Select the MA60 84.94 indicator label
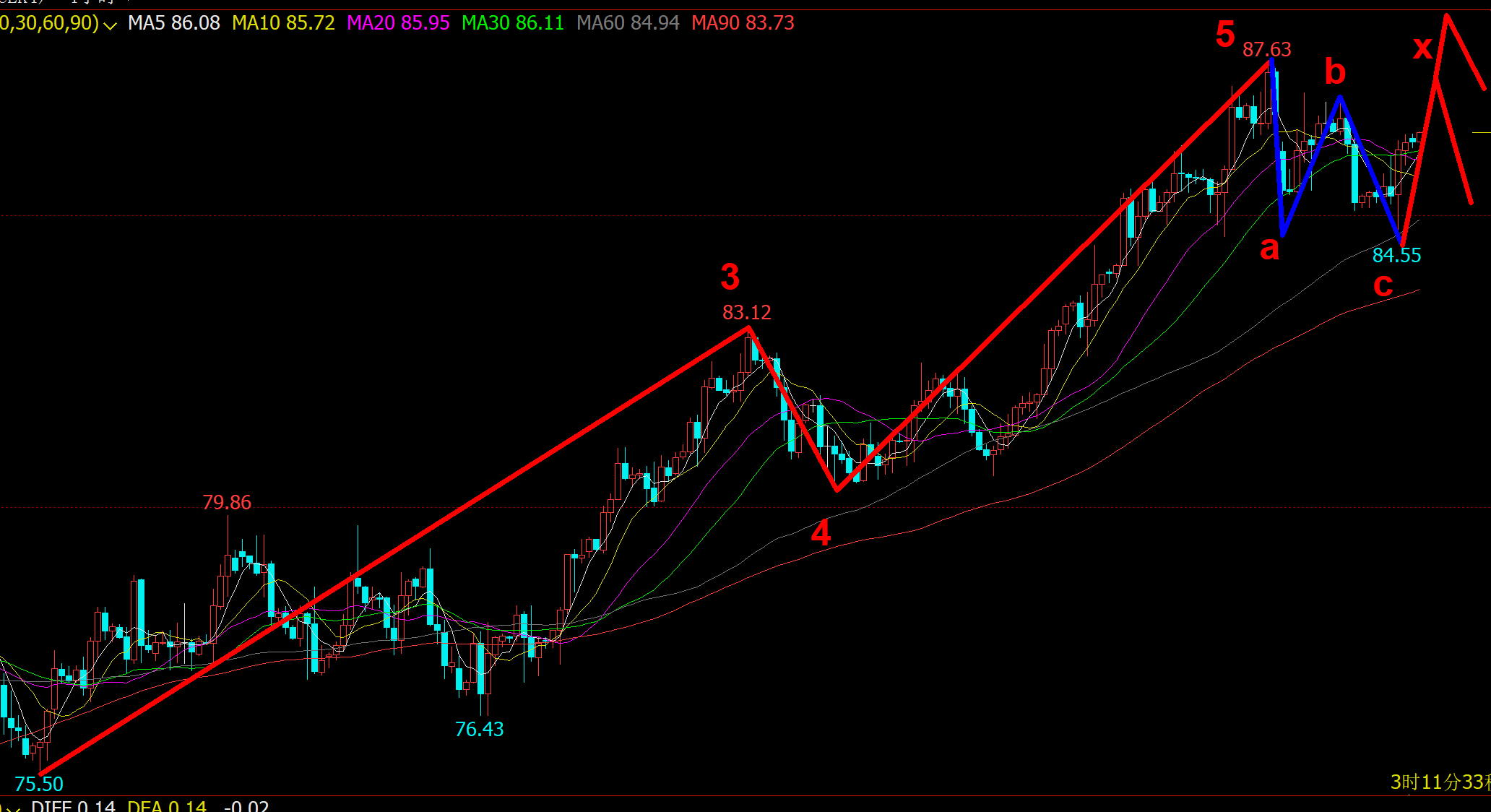Screen dimensions: 1491x812 coord(628,23)
